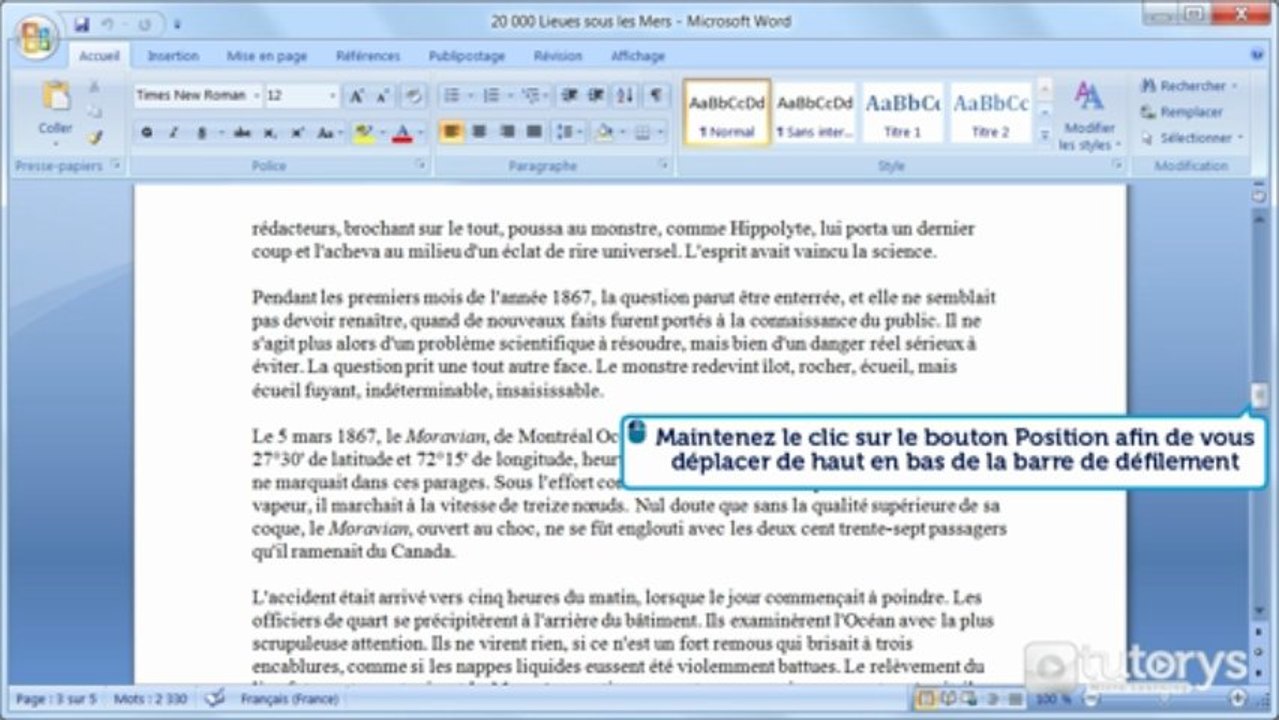Click the spelling check status icon
The height and width of the screenshot is (720, 1279).
pyautogui.click(x=214, y=699)
